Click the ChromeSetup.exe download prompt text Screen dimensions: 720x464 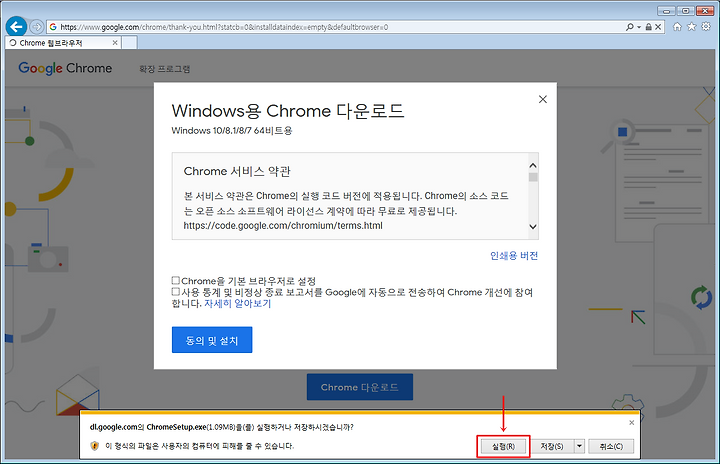[x=221, y=427]
